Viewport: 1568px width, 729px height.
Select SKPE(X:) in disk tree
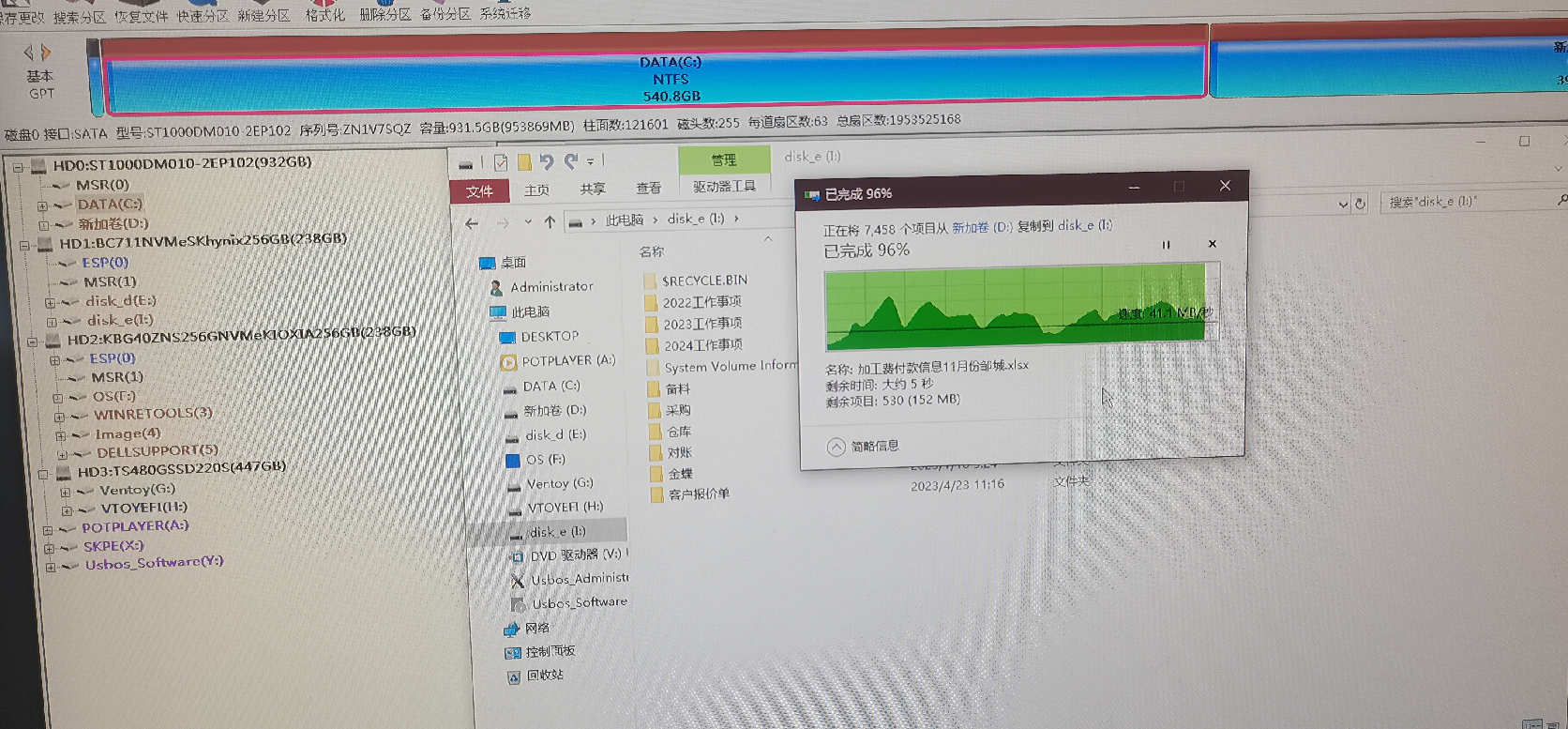[113, 545]
